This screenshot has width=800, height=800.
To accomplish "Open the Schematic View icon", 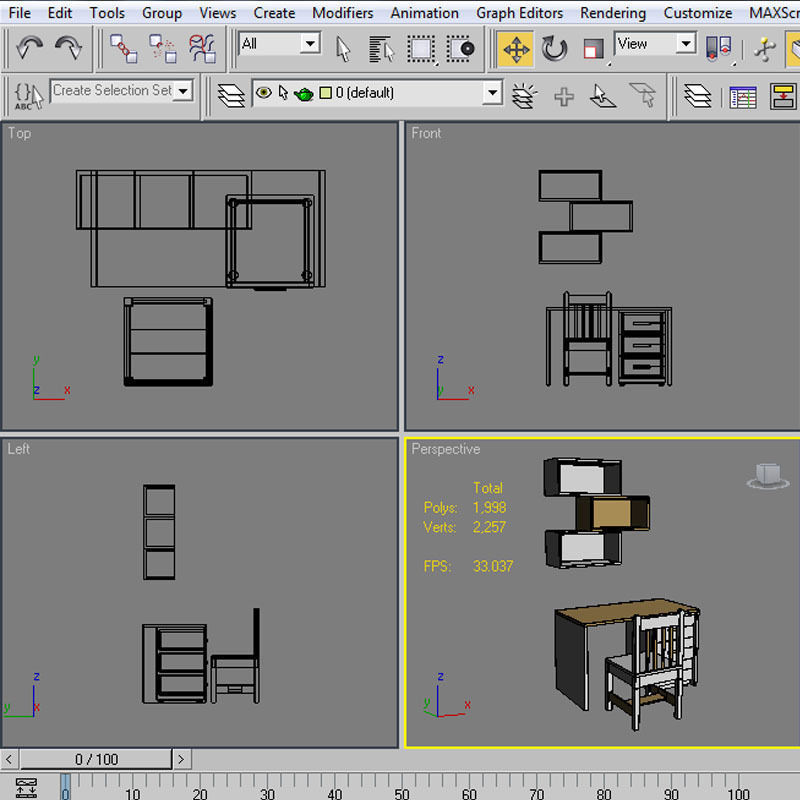I will coord(783,96).
